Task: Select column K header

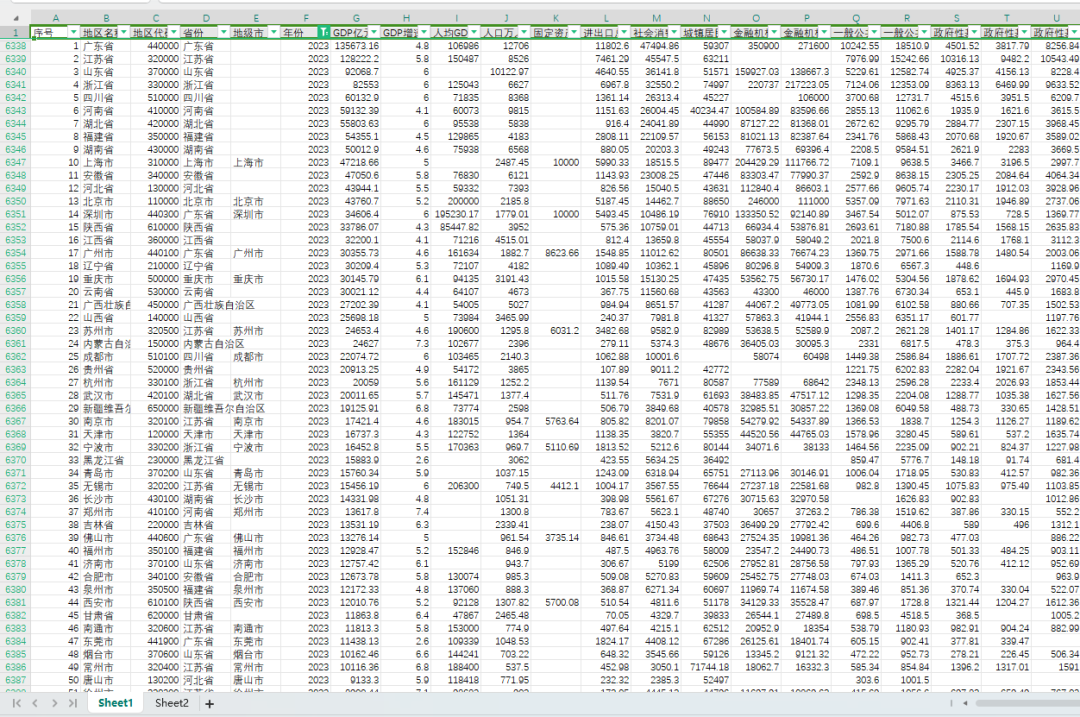Action: (556, 19)
